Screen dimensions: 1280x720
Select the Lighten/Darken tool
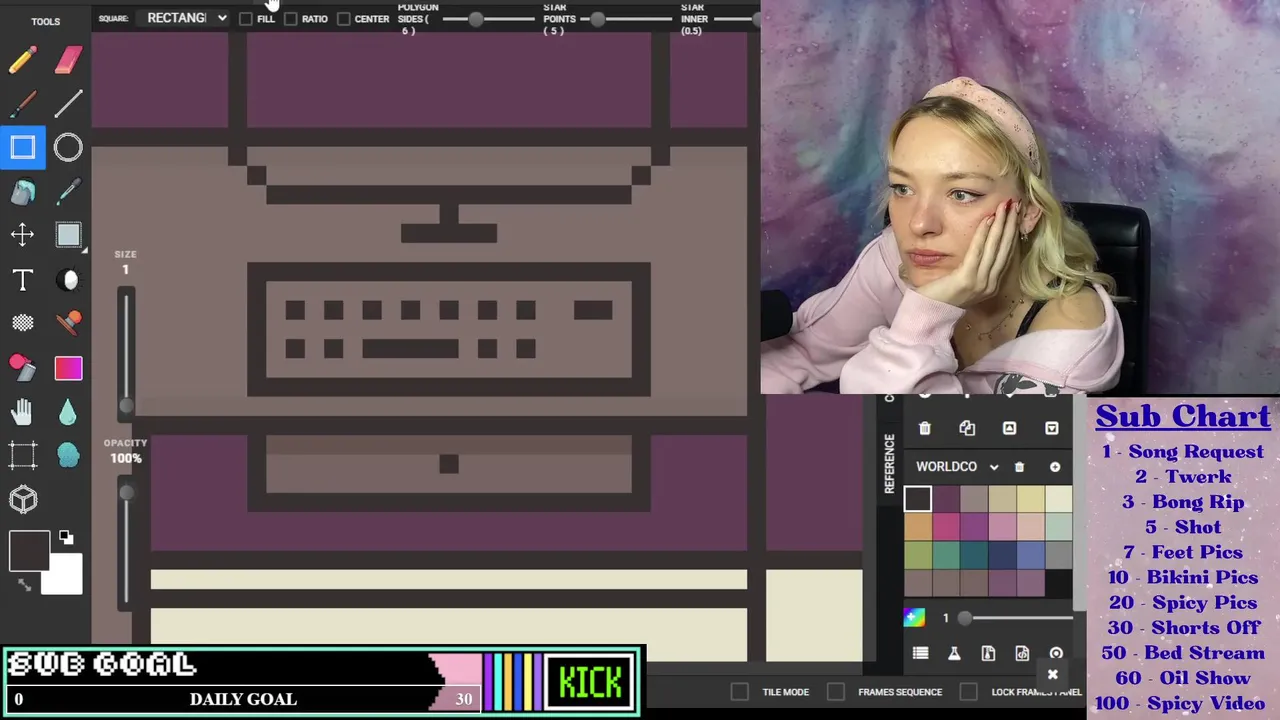click(68, 280)
